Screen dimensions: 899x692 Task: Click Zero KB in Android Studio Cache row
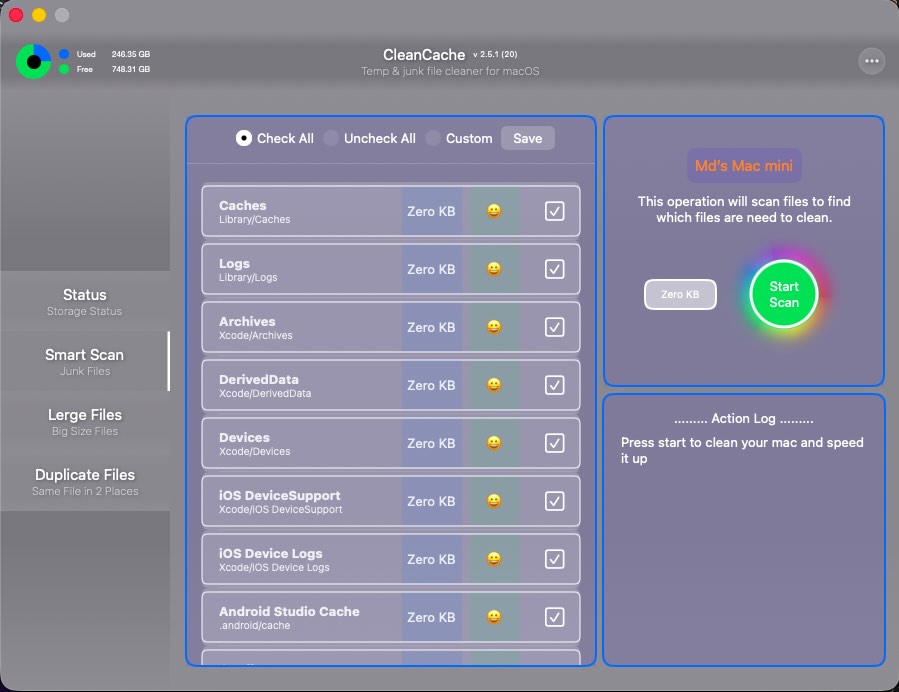tap(431, 617)
